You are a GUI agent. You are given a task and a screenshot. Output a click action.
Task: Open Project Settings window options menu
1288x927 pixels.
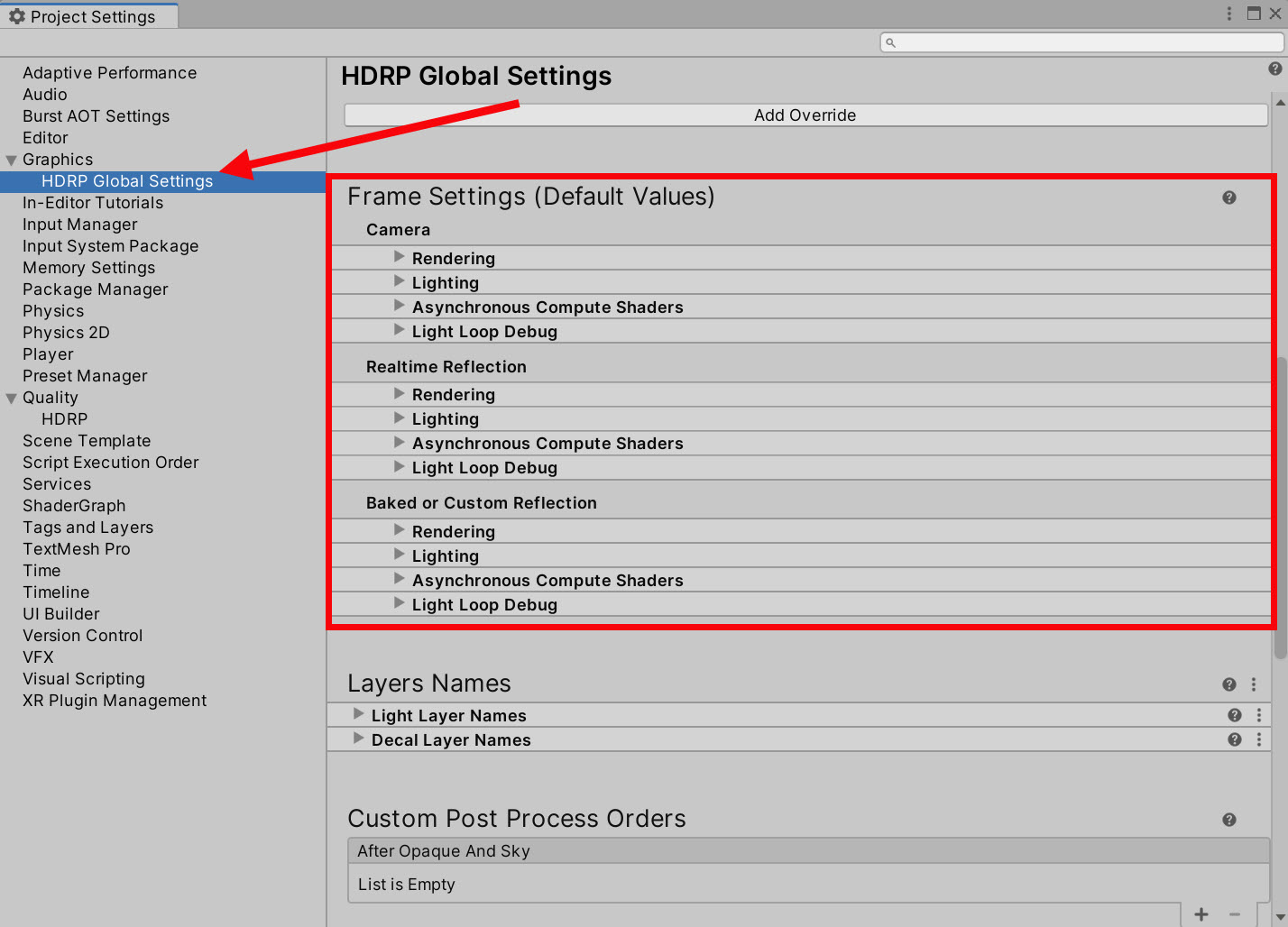(1228, 14)
